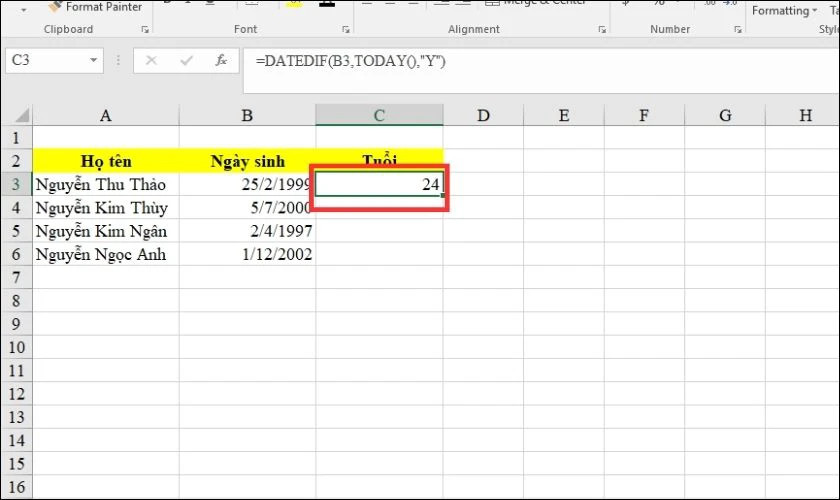Select column E header

tap(564, 115)
